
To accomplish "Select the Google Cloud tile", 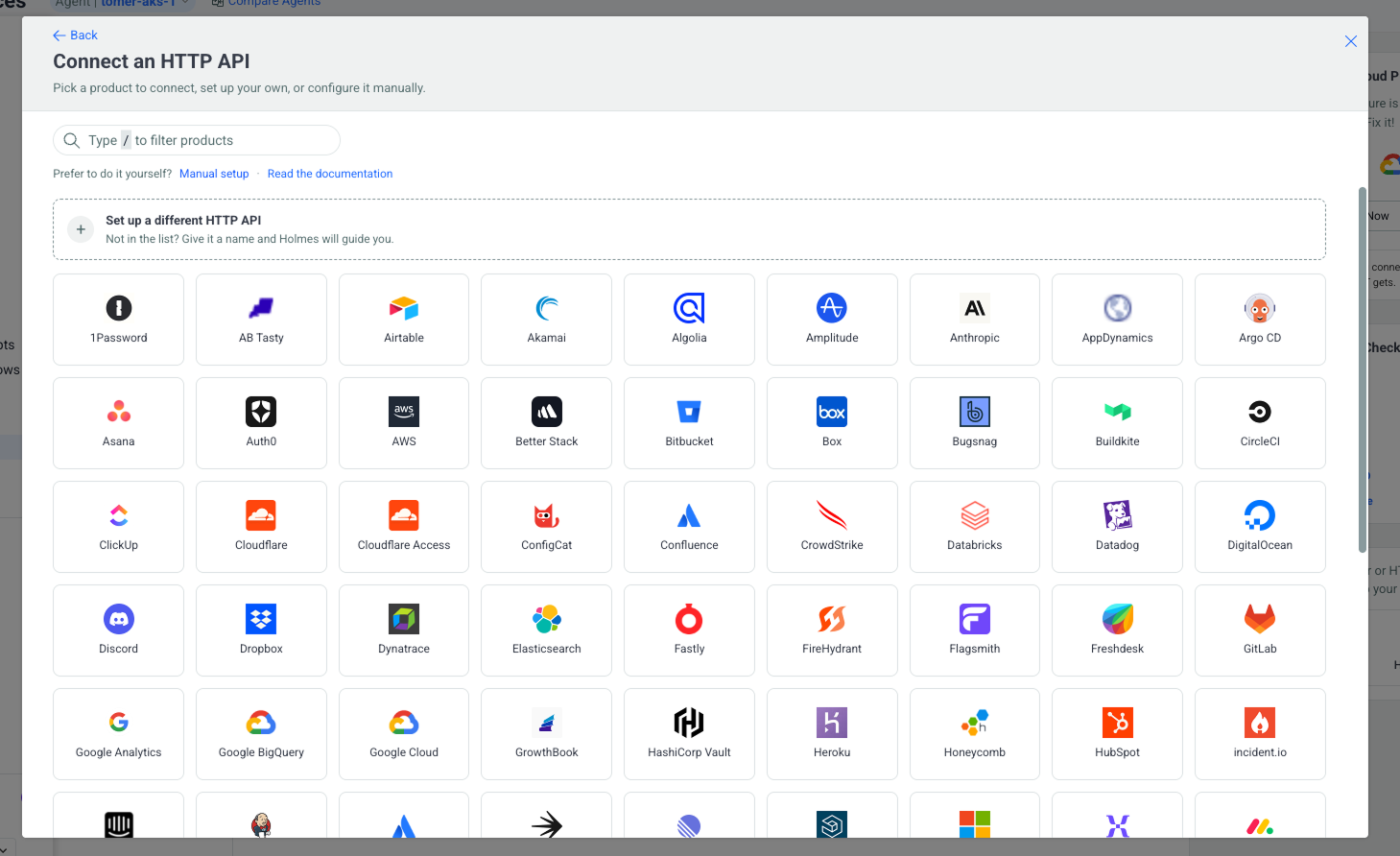I will coord(404,734).
